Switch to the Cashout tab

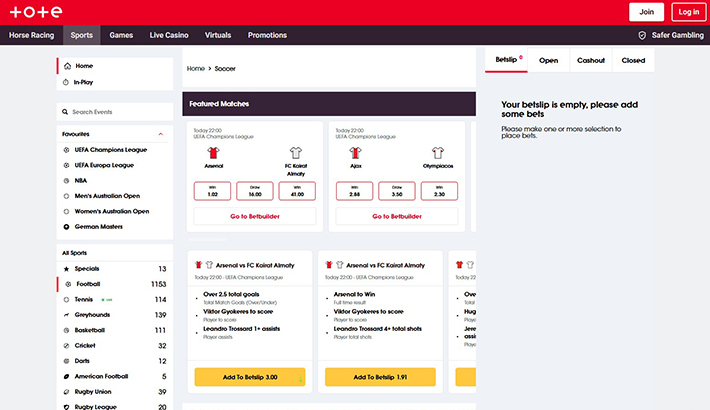pos(591,60)
